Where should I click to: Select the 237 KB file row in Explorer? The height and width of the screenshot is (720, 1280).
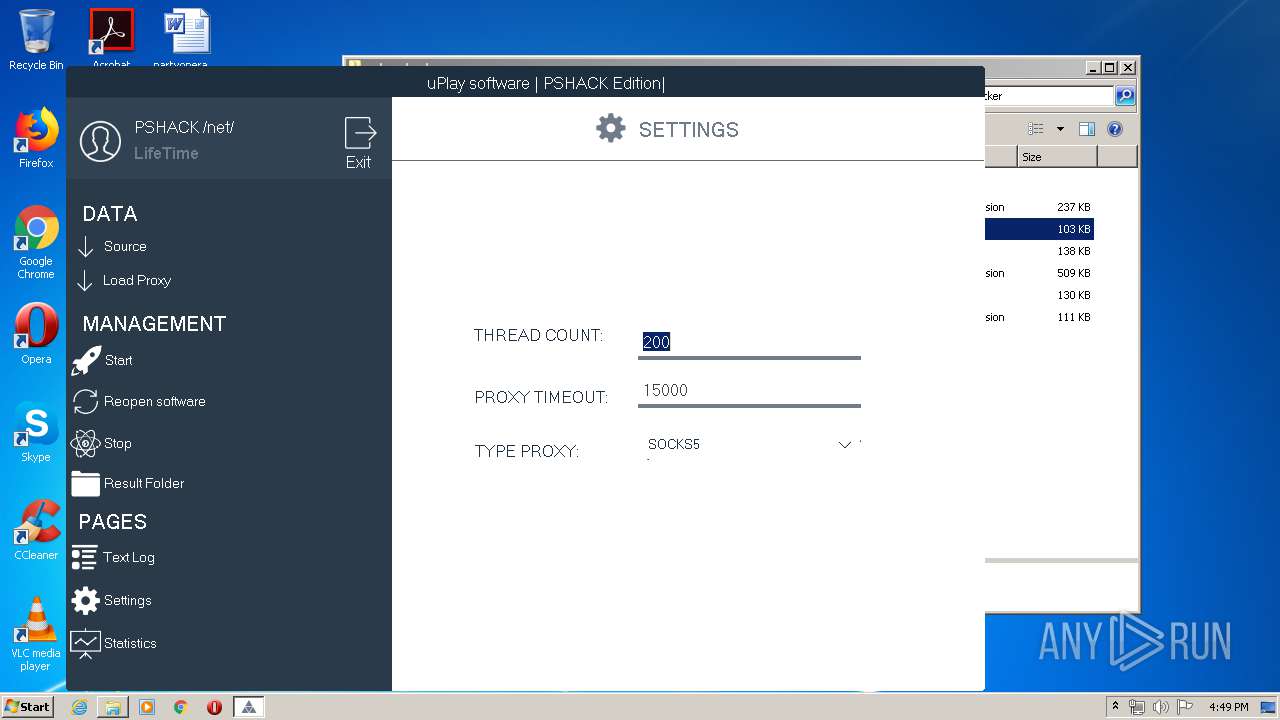pyautogui.click(x=1039, y=208)
